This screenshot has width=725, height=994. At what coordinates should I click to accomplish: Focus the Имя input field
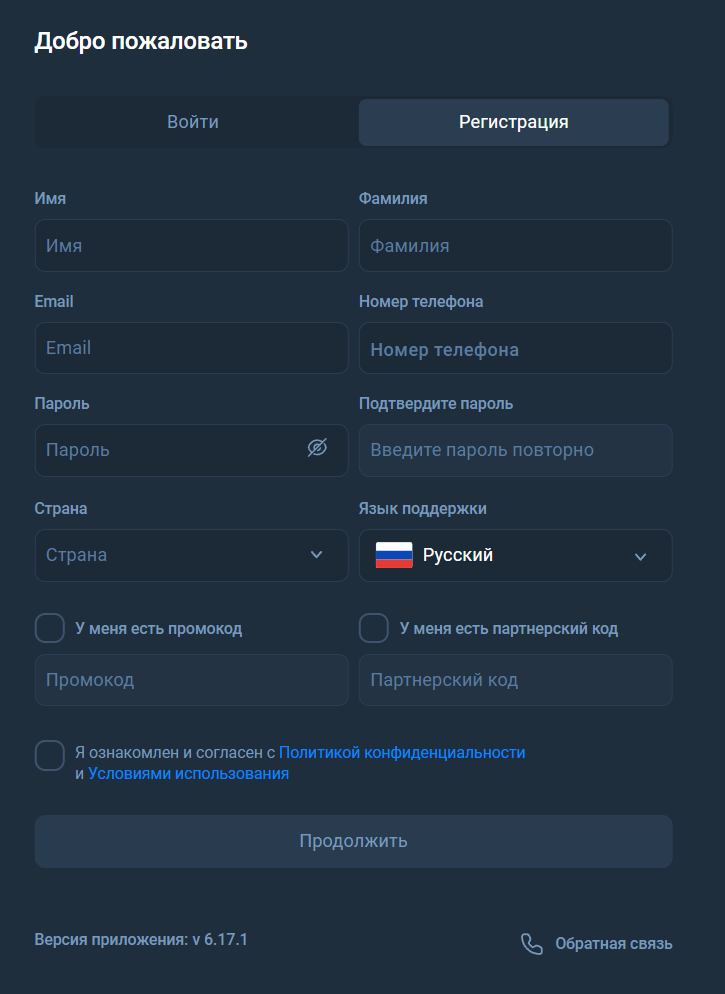click(x=192, y=246)
